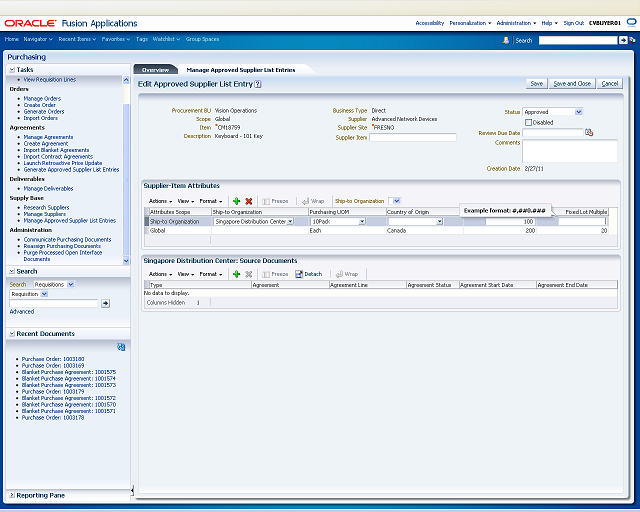Switch to the Overview tab
The height and width of the screenshot is (512, 640).
point(155,70)
